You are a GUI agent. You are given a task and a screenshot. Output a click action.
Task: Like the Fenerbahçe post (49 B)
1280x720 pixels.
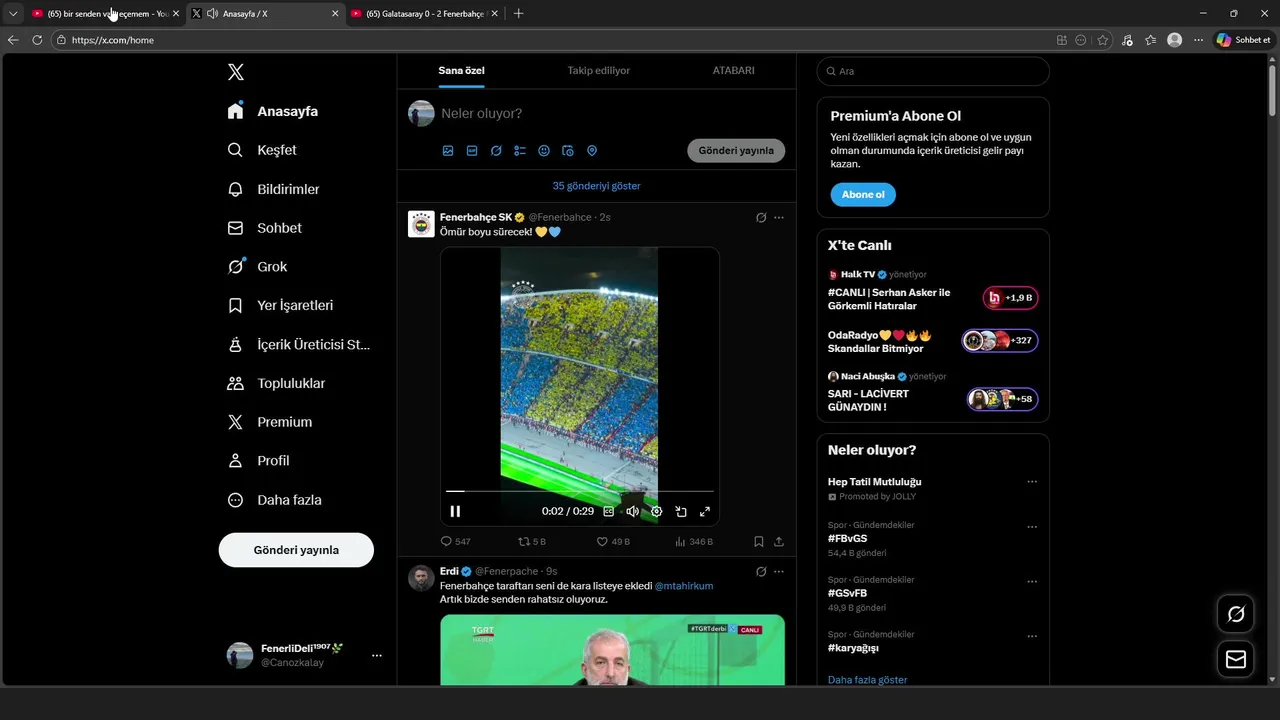tap(613, 542)
